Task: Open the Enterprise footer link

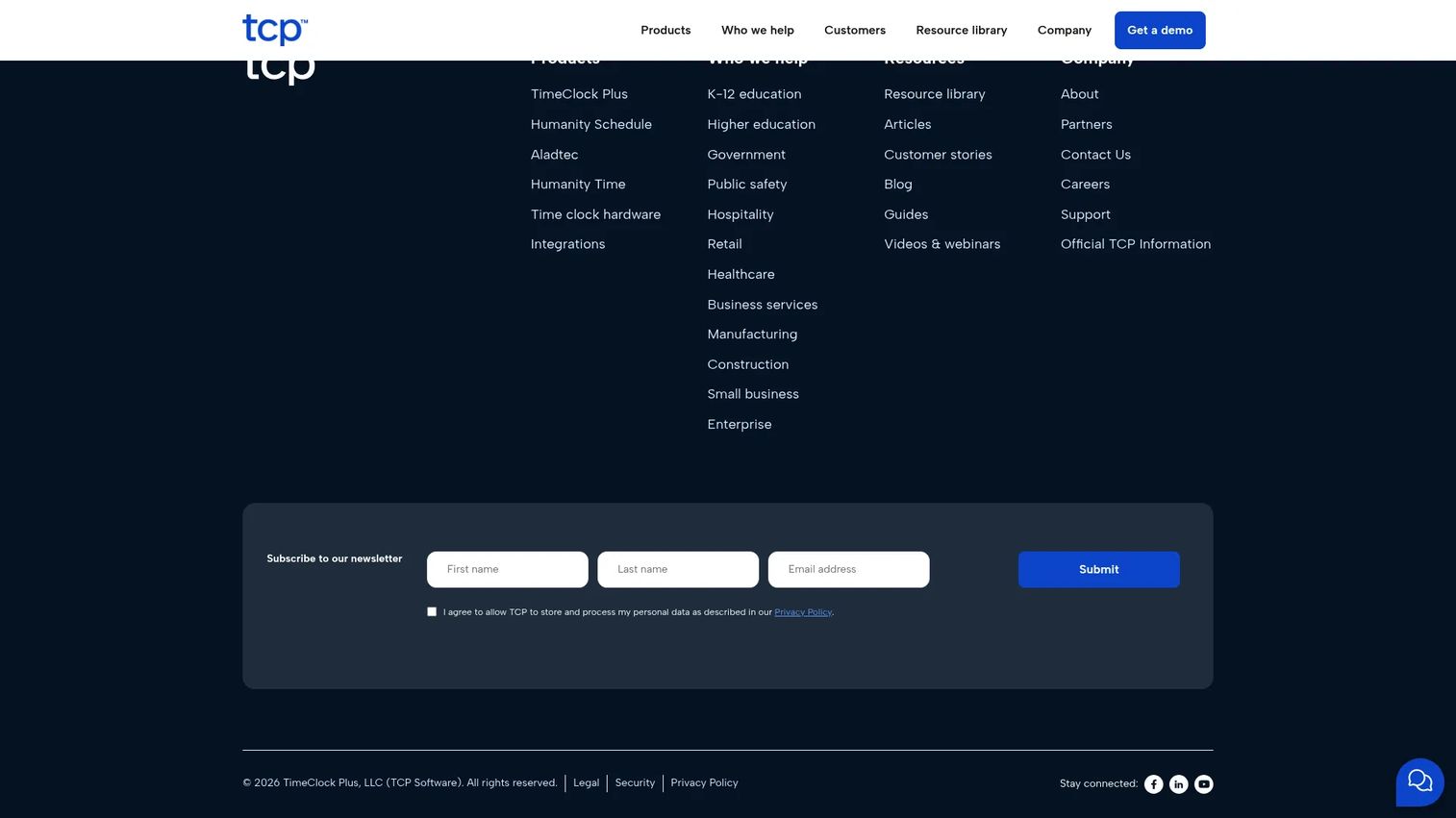Action: (x=740, y=424)
